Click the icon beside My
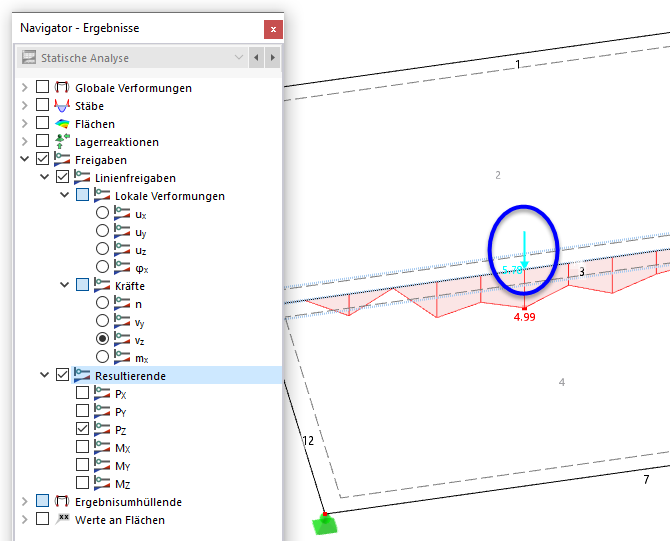Viewport: 670px width, 541px height. (102, 465)
